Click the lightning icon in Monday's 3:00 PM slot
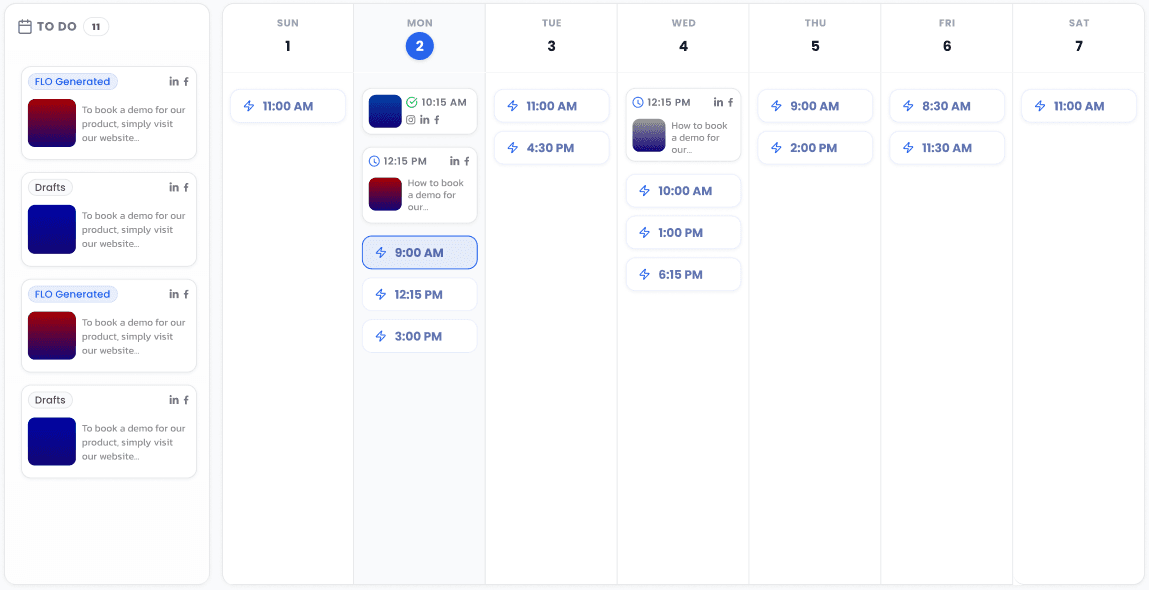This screenshot has width=1149, height=590. 381,336
